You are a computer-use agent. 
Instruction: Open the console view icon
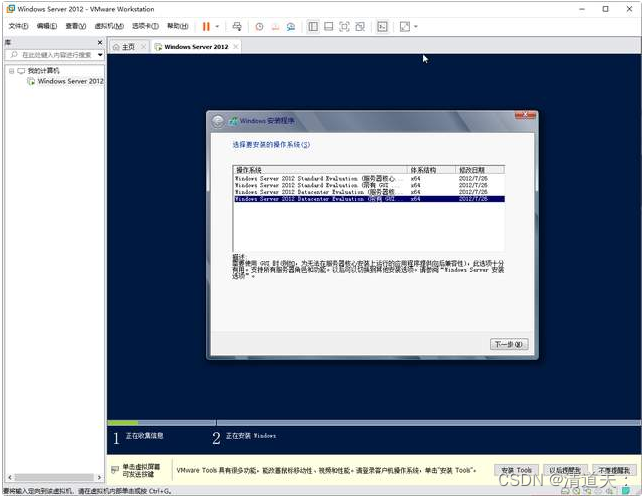pyautogui.click(x=382, y=27)
